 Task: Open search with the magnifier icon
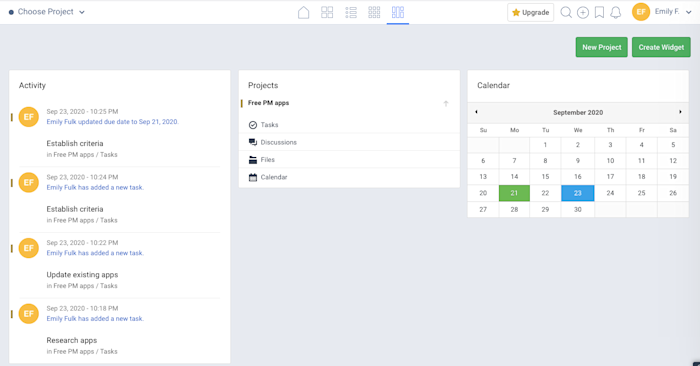coord(566,12)
